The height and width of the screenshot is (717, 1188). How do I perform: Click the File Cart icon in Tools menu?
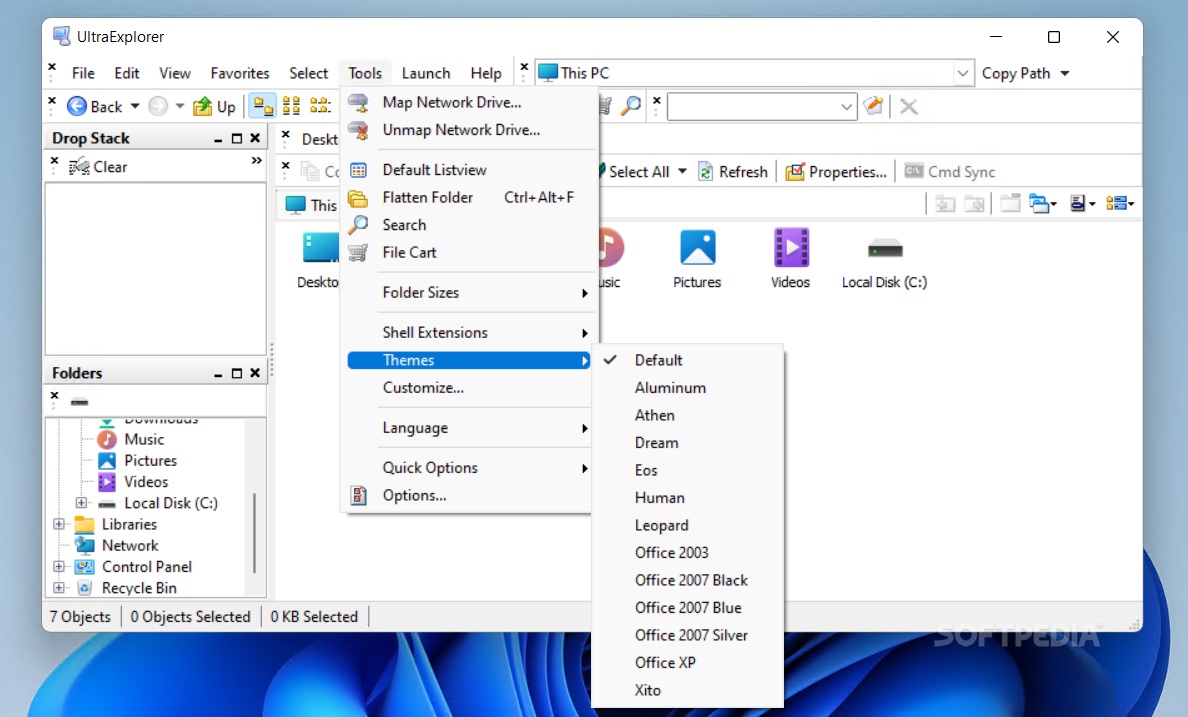click(x=358, y=252)
